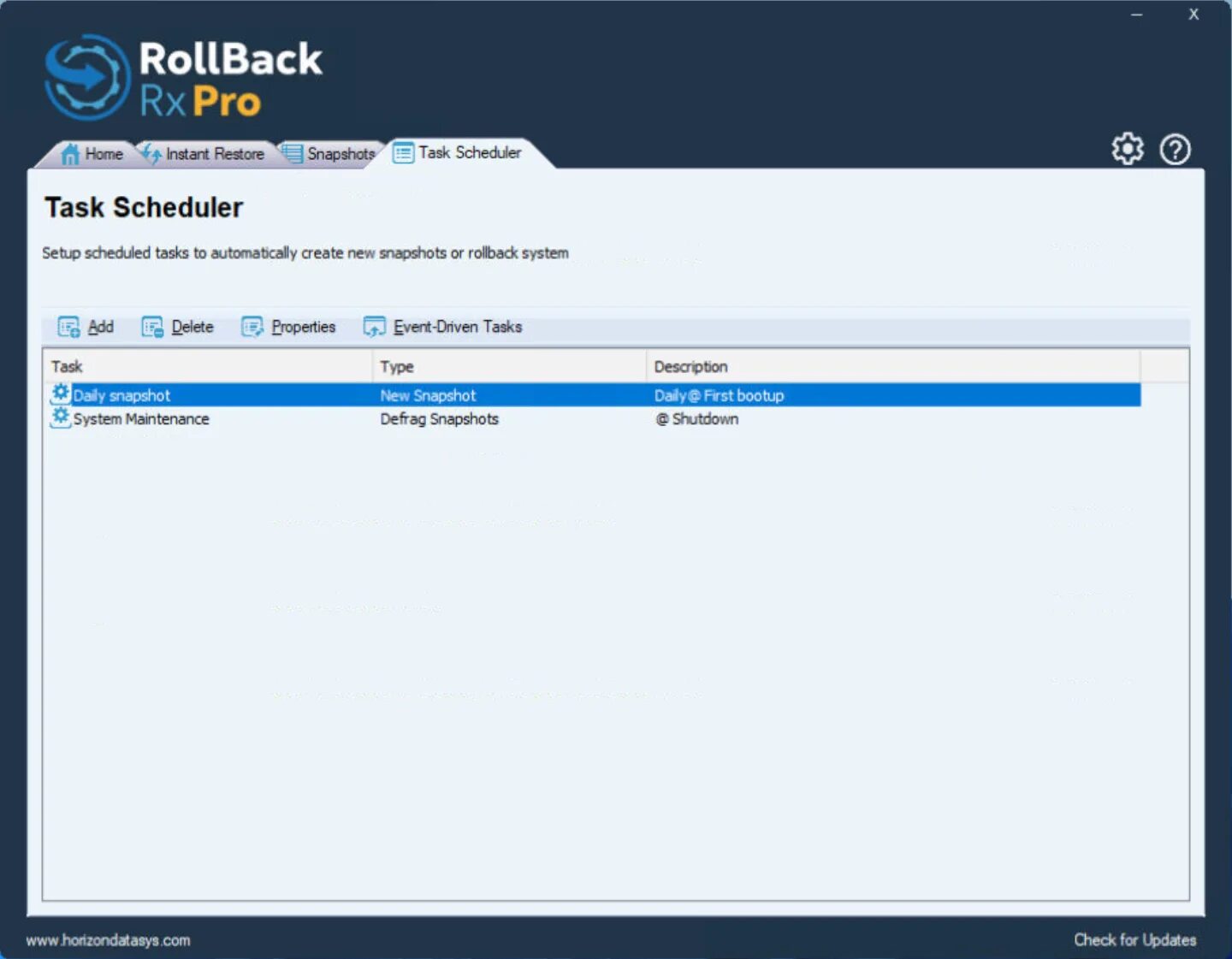This screenshot has height=959, width=1232.
Task: Minimize the RollBack Rx Pro window
Action: point(1136,15)
